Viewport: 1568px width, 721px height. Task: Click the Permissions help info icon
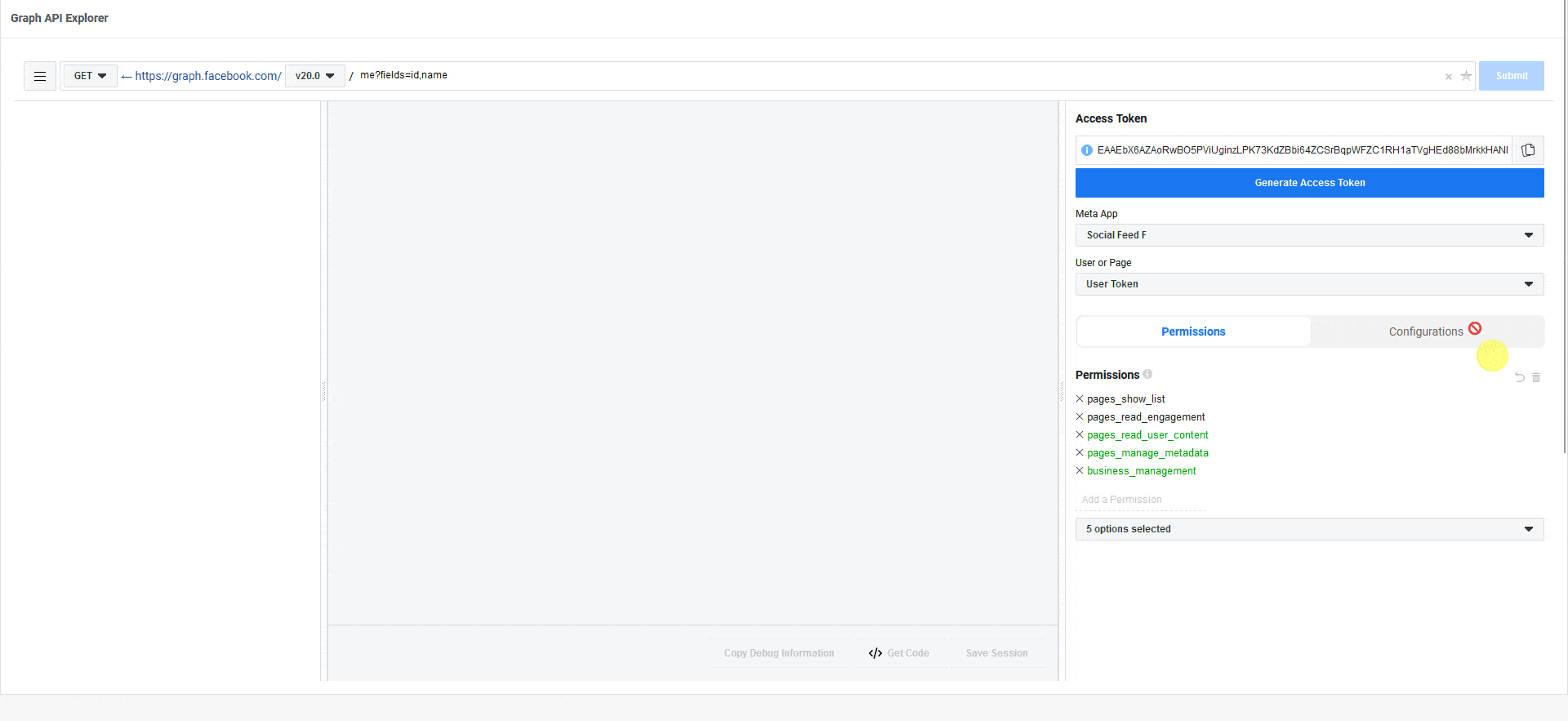pos(1147,374)
